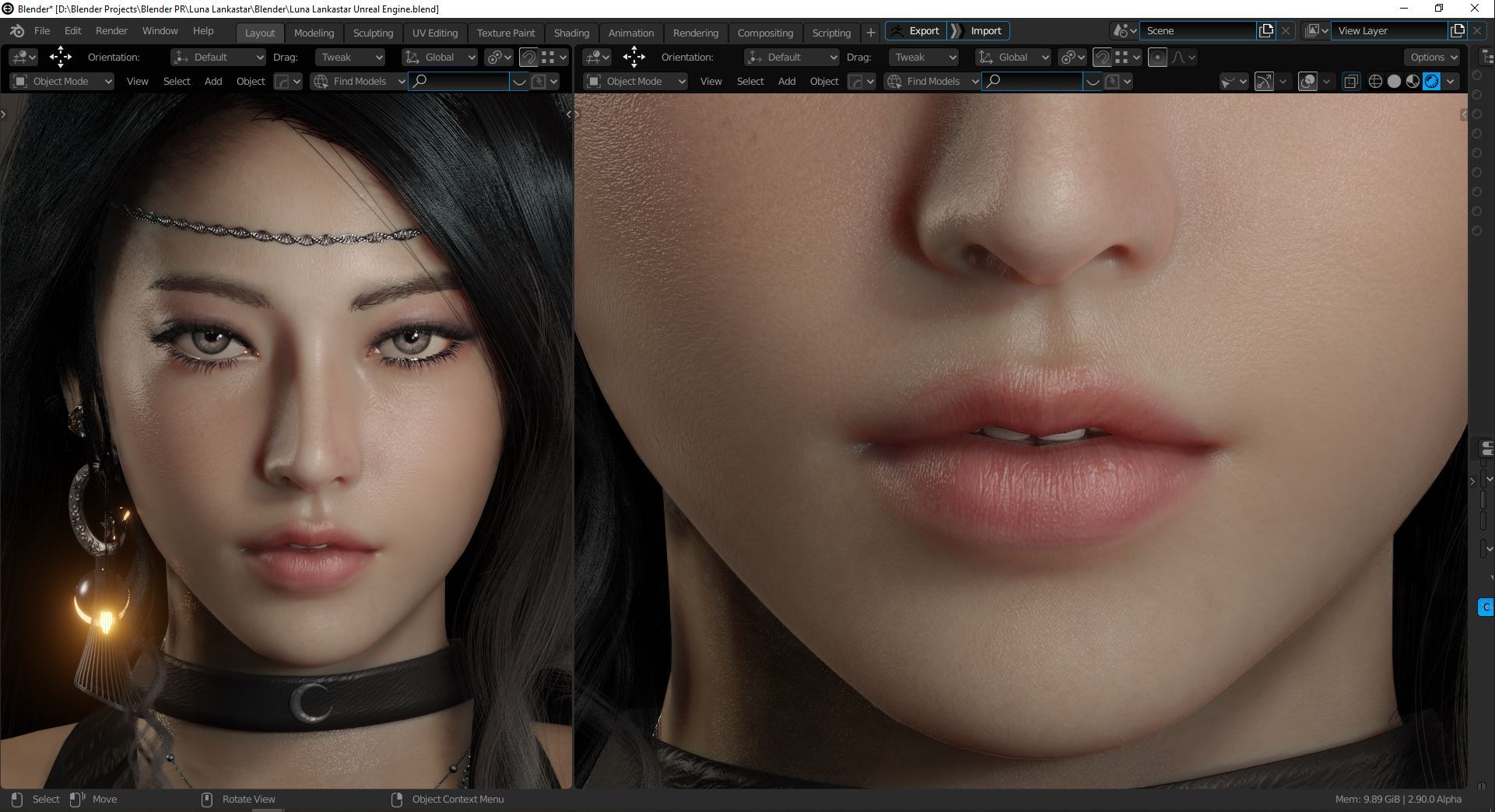Click the Rendered viewport shading icon
The image size is (1495, 812).
[x=1431, y=82]
